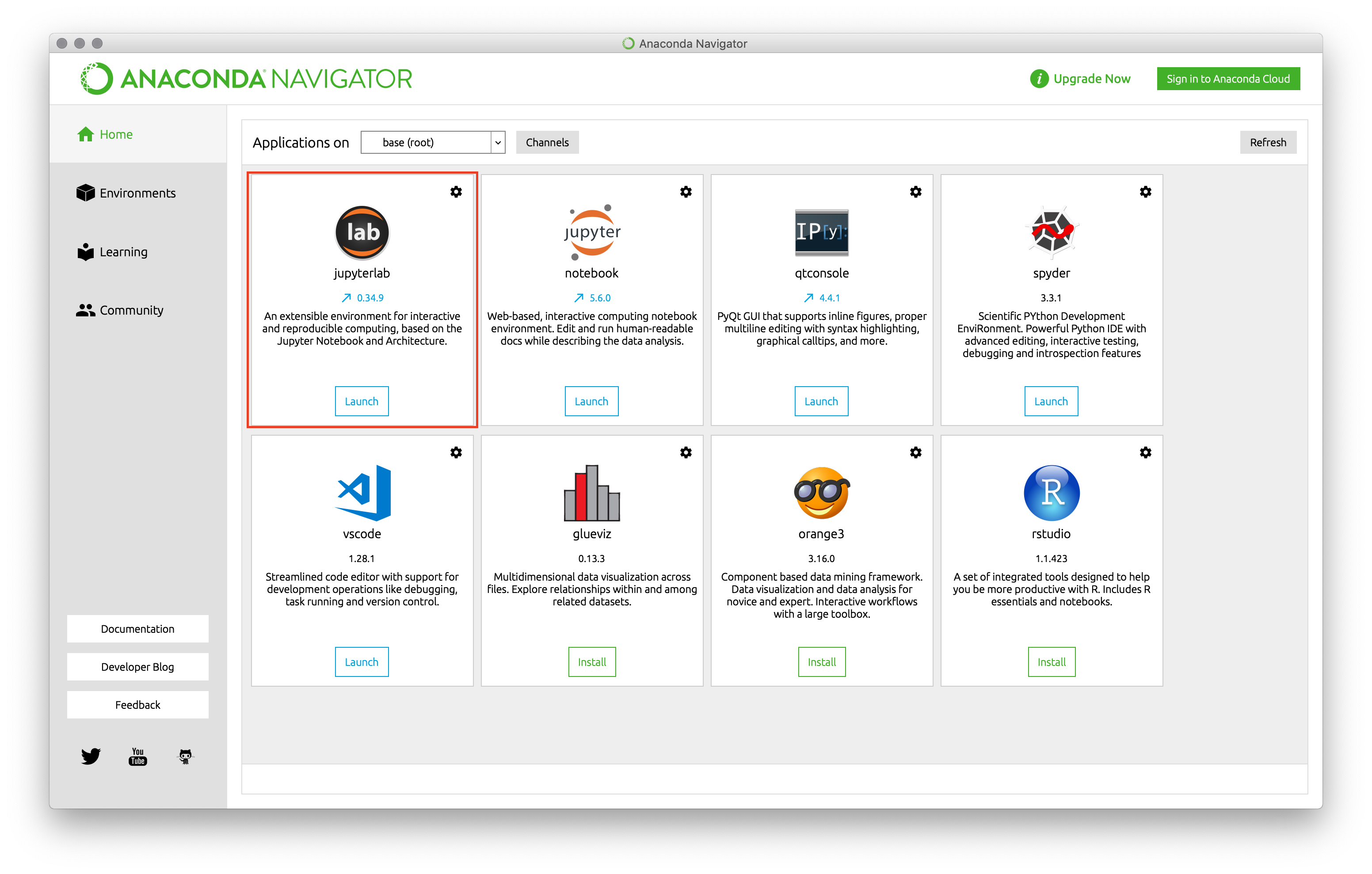
Task: Click the ANACONDA NAVIGATOR header title text
Action: pyautogui.click(x=266, y=79)
